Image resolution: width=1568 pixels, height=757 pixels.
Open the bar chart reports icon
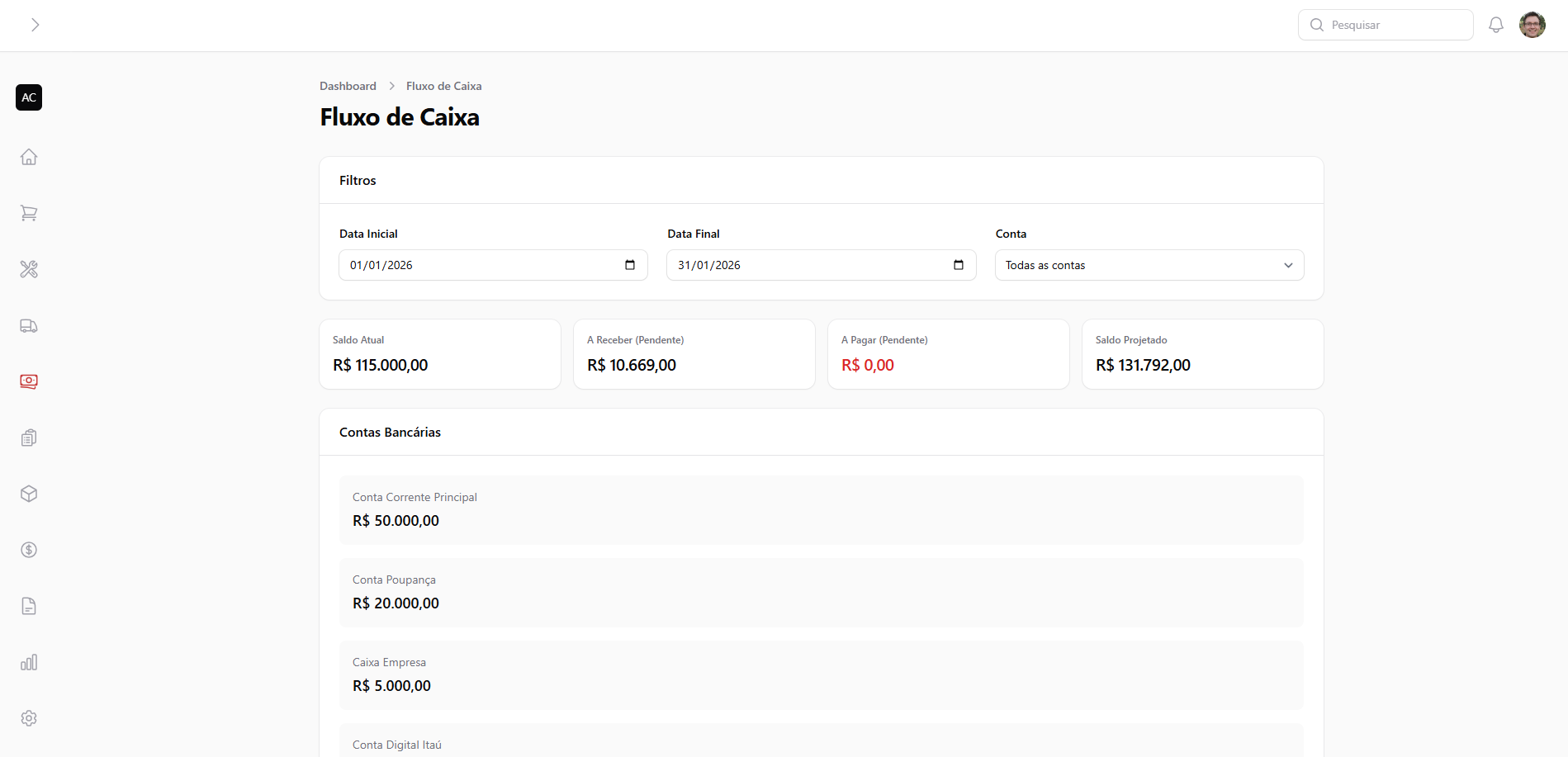click(29, 662)
